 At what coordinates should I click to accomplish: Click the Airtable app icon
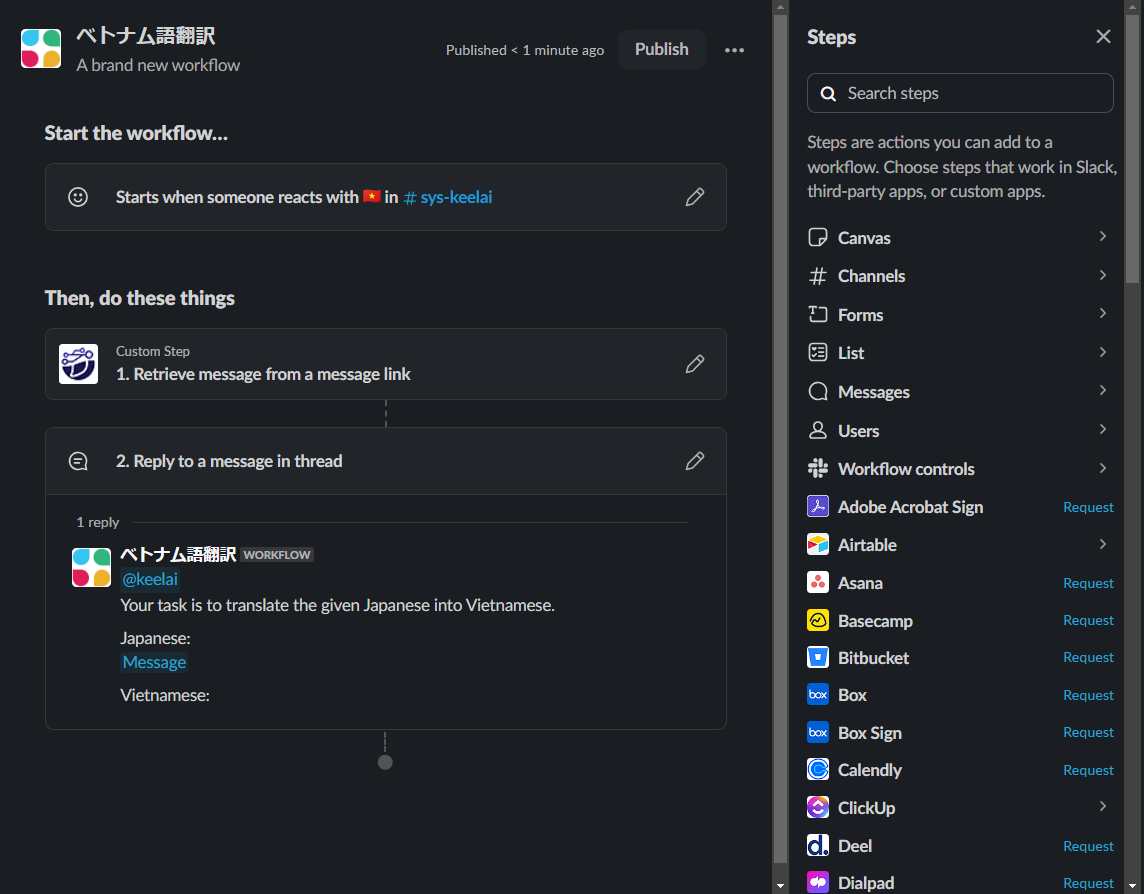[818, 544]
